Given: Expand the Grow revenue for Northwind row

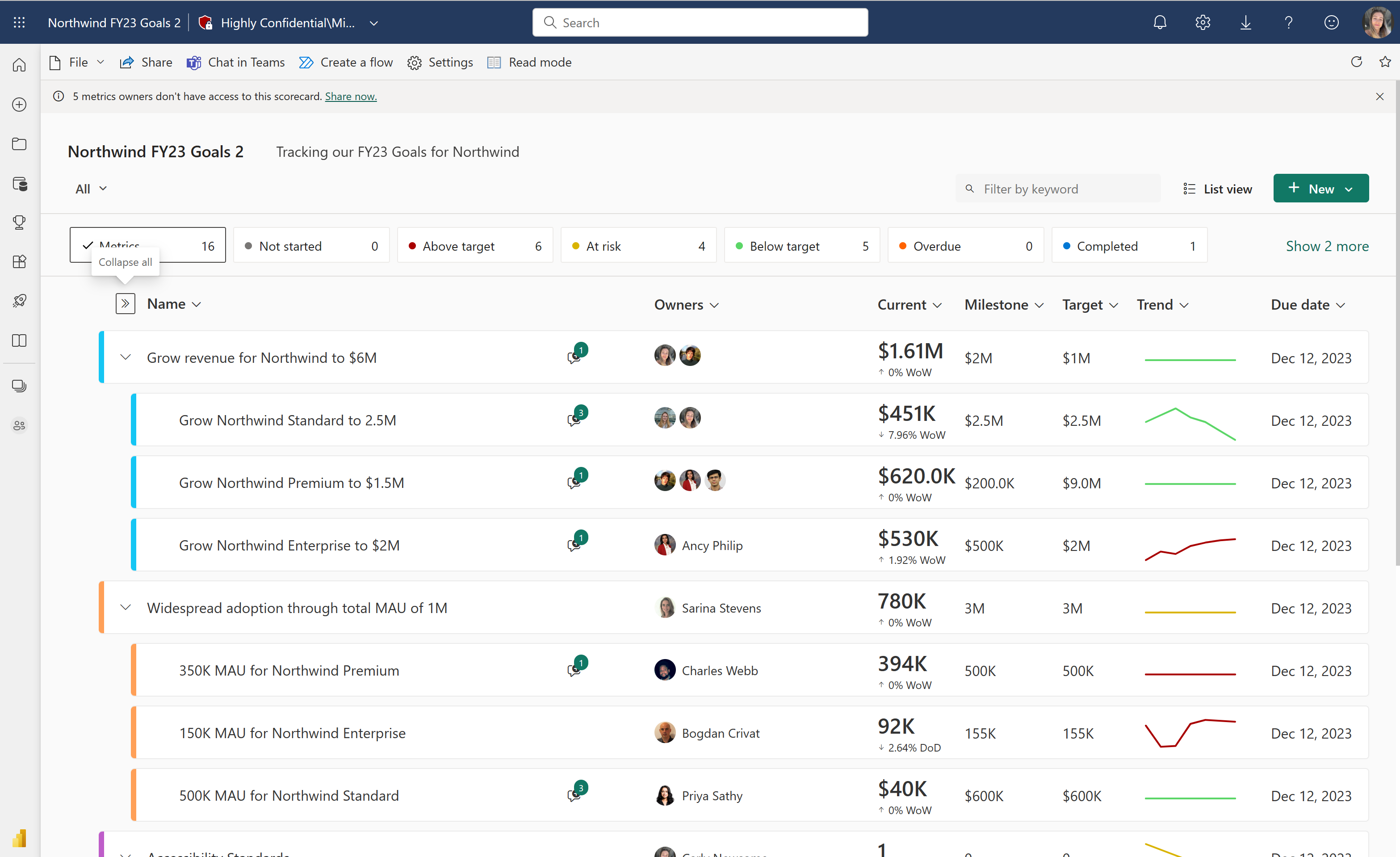Looking at the screenshot, I should 125,356.
